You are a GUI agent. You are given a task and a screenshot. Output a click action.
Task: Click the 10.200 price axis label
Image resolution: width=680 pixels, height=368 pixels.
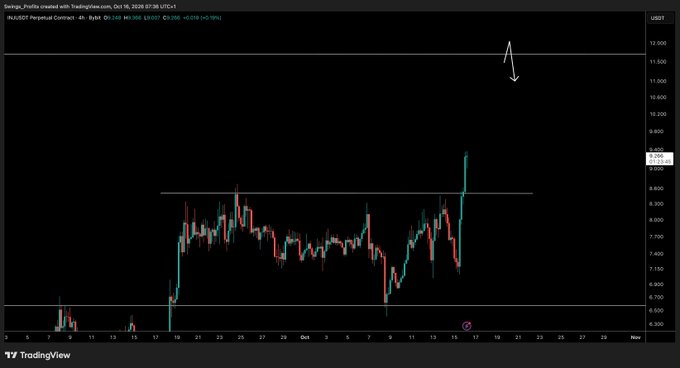657,114
